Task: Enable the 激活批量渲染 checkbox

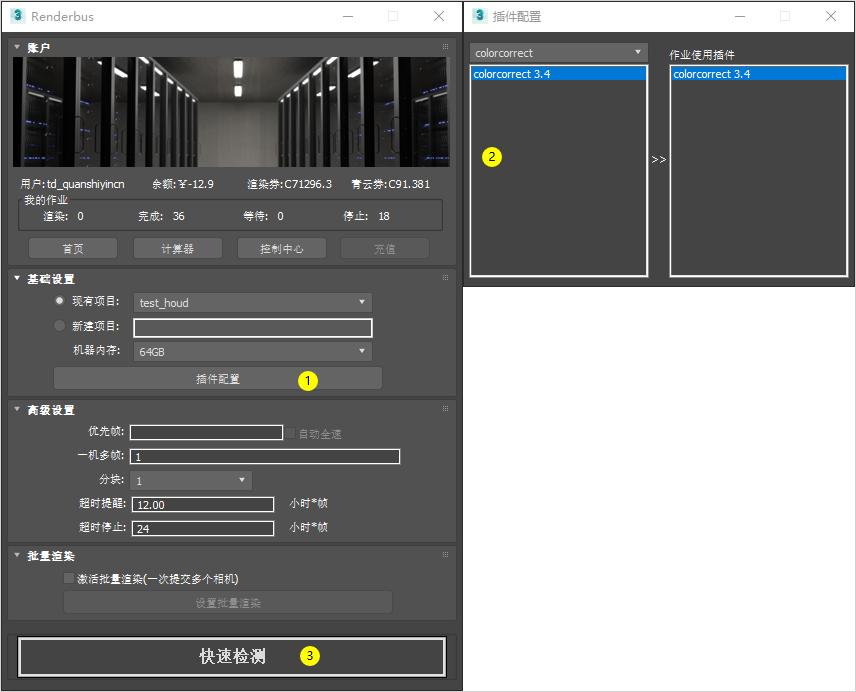Action: pyautogui.click(x=69, y=579)
